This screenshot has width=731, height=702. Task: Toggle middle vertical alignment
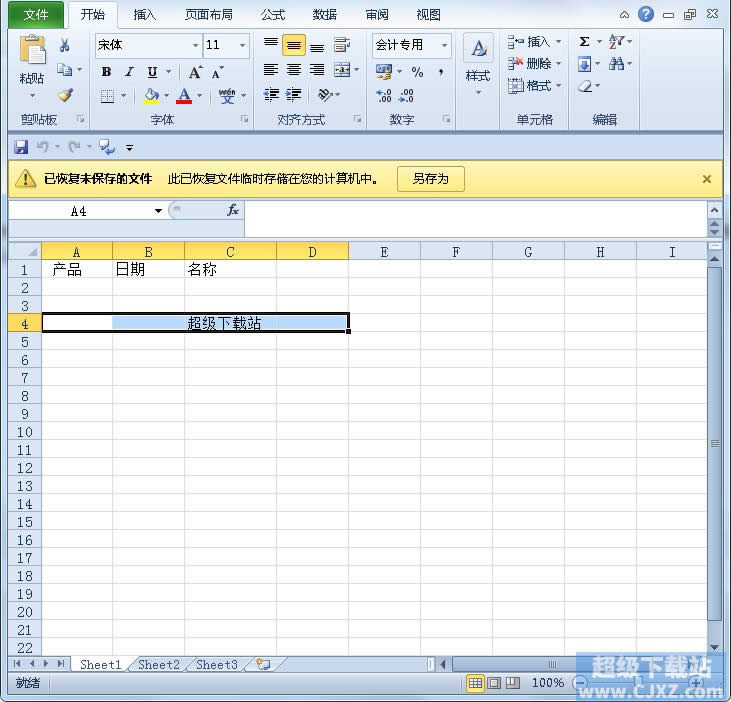point(294,45)
